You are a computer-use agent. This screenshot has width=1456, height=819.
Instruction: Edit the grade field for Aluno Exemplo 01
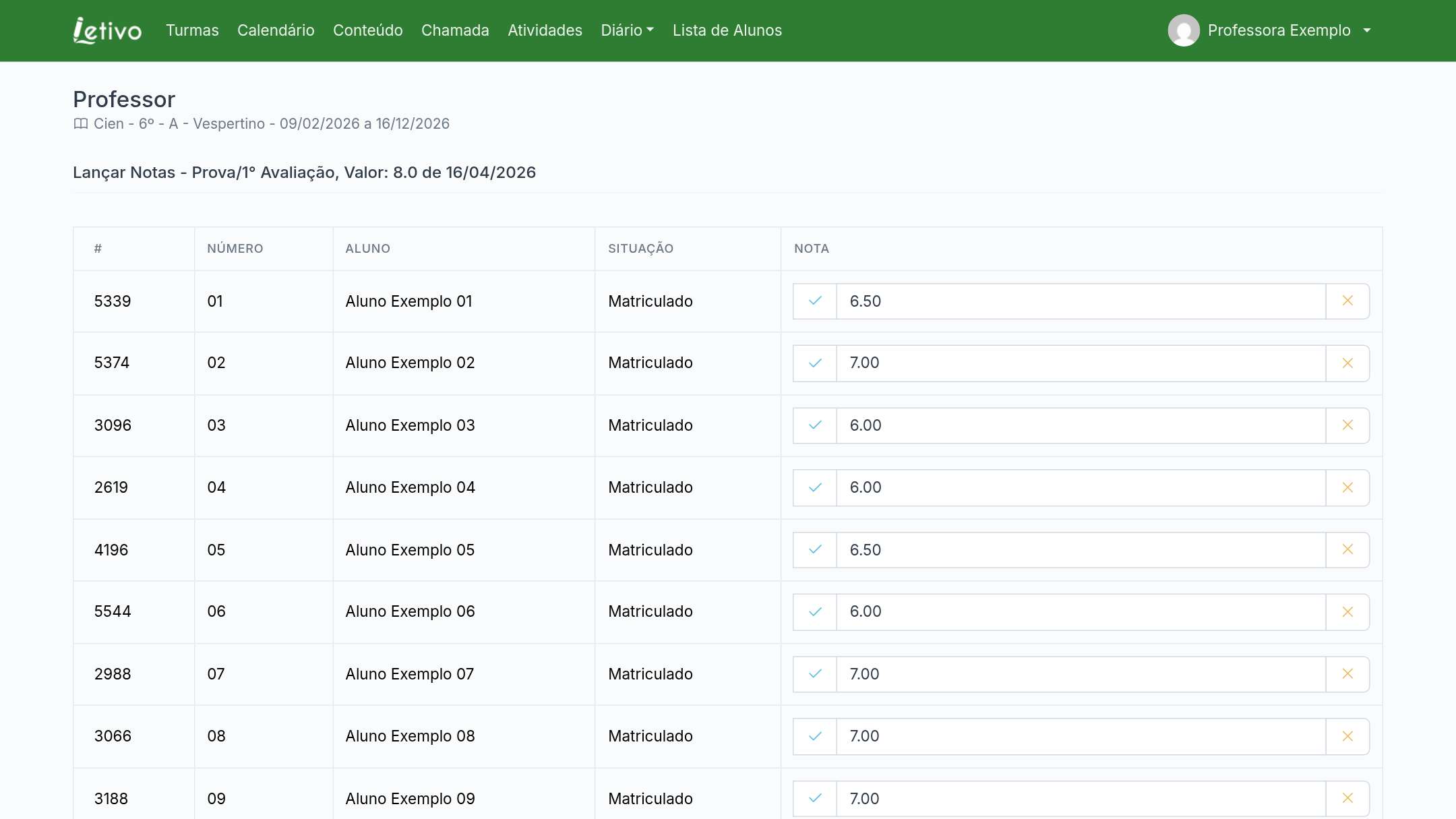click(1081, 301)
